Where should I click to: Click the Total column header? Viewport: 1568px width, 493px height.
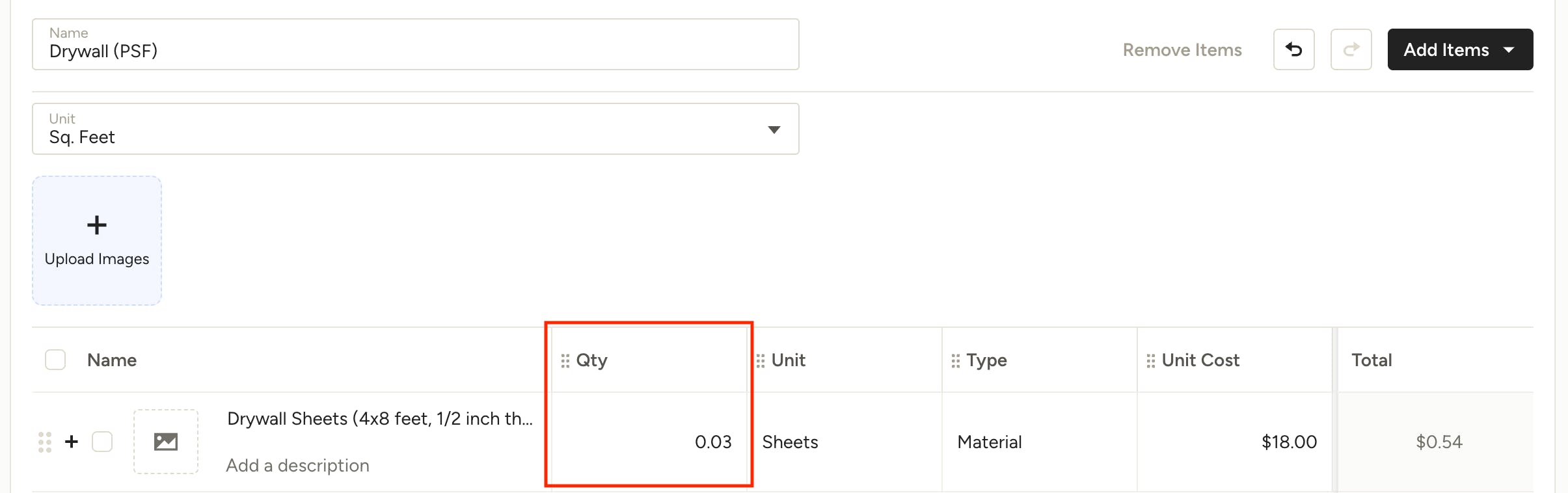click(1372, 360)
